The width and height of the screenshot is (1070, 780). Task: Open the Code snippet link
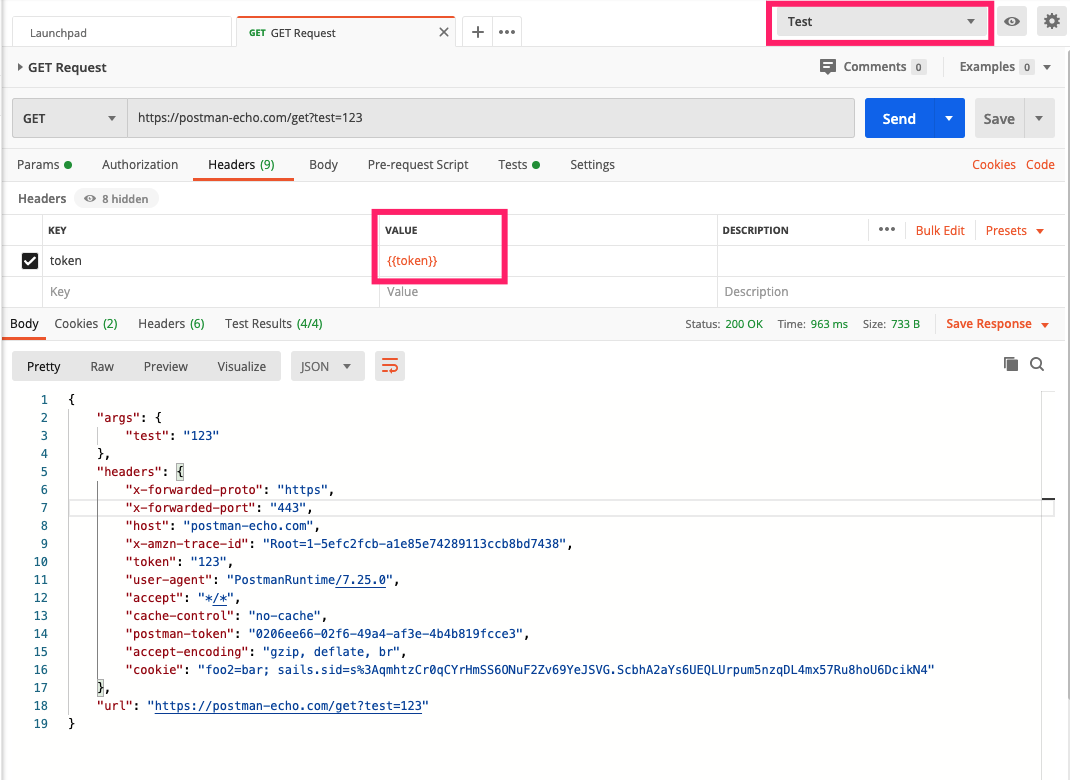pos(1040,164)
